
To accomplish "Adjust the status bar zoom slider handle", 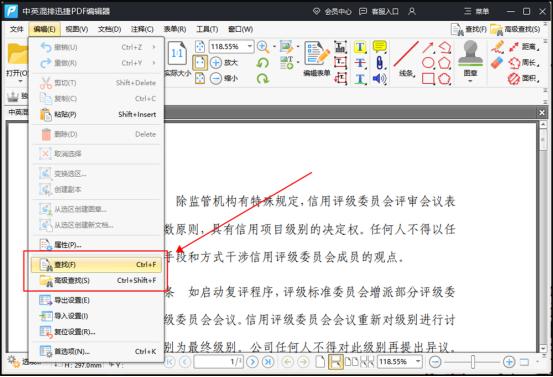I will coord(473,362).
